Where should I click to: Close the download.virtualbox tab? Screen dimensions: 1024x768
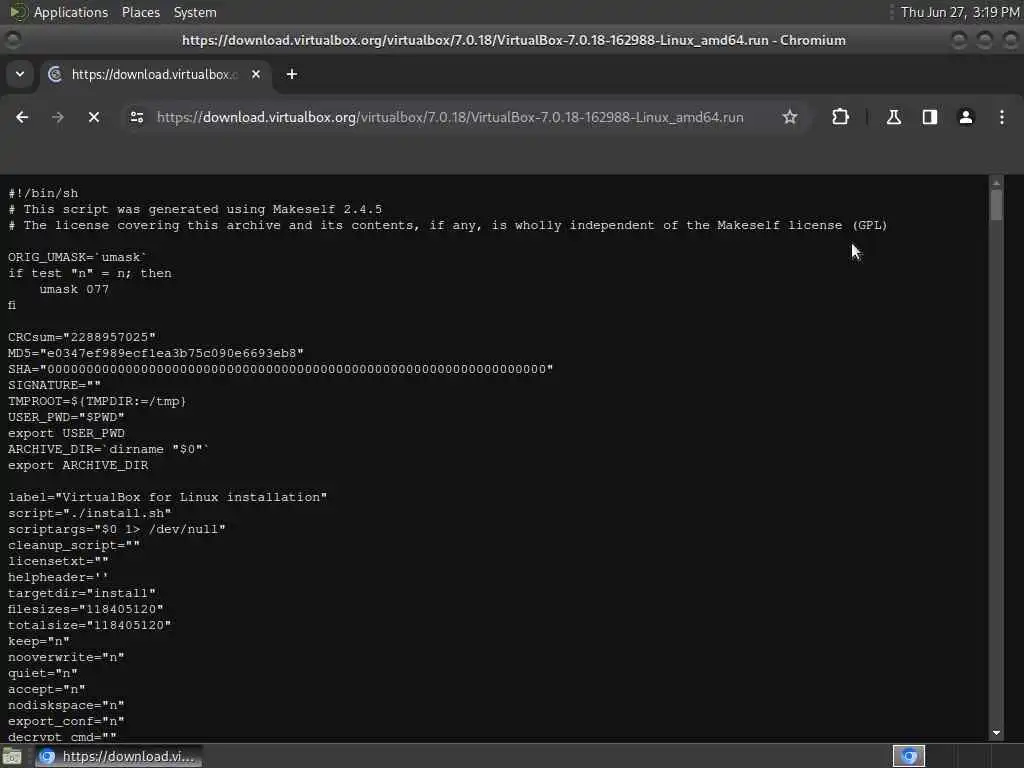pos(256,74)
